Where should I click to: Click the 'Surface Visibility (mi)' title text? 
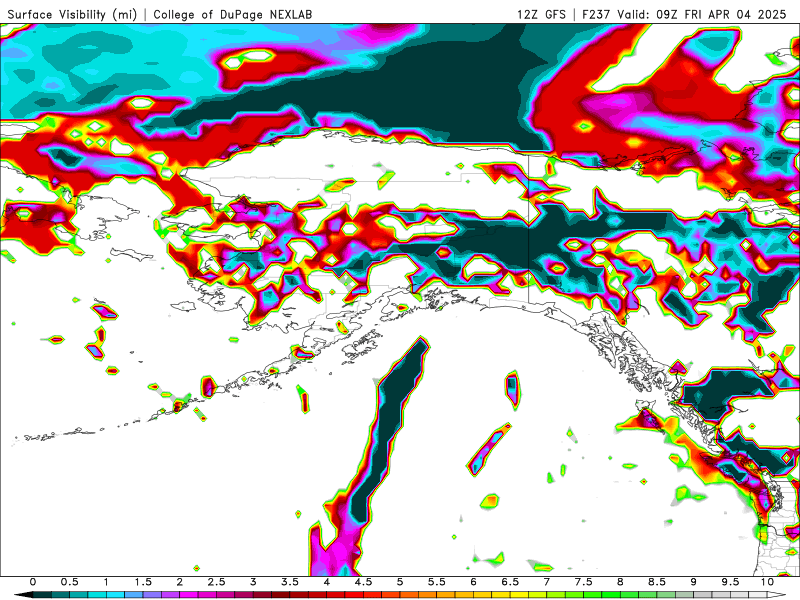coord(72,14)
